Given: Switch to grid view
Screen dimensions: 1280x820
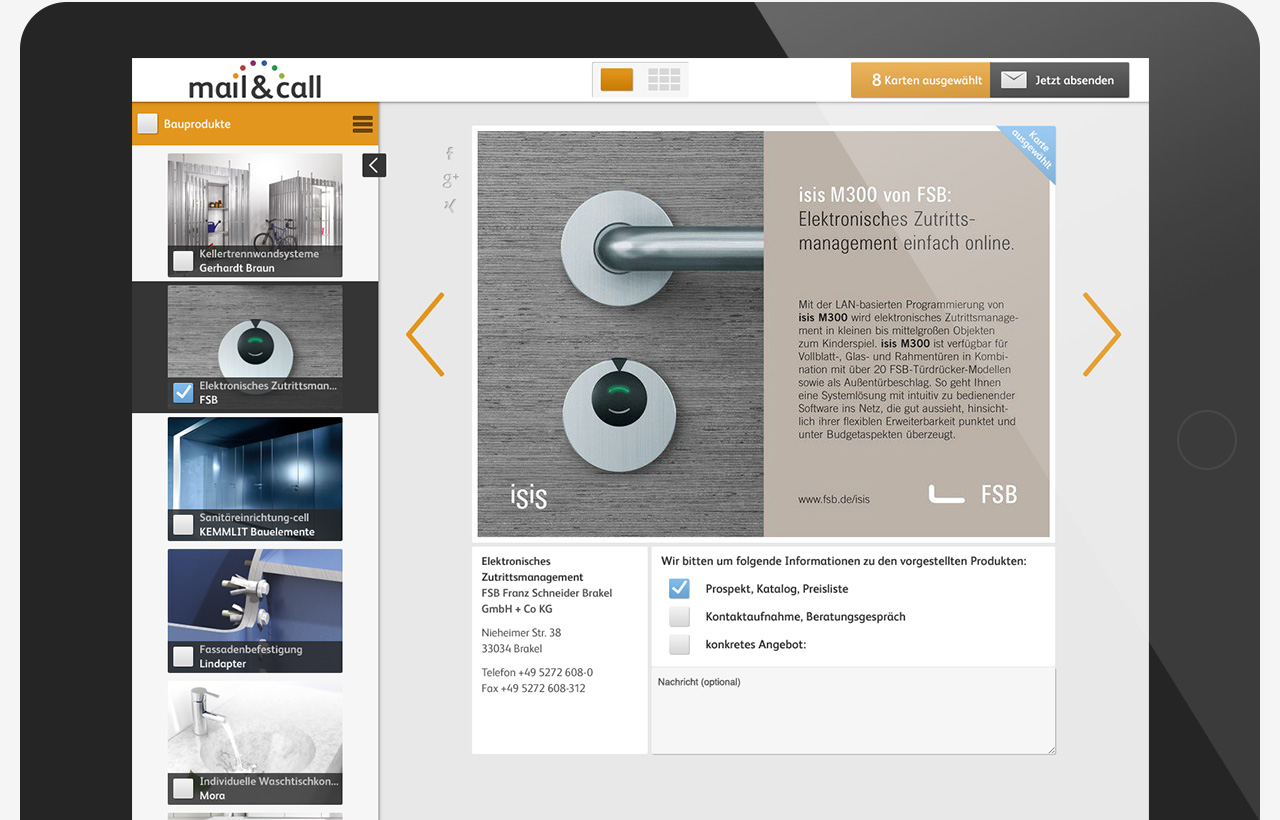Looking at the screenshot, I should [x=664, y=80].
